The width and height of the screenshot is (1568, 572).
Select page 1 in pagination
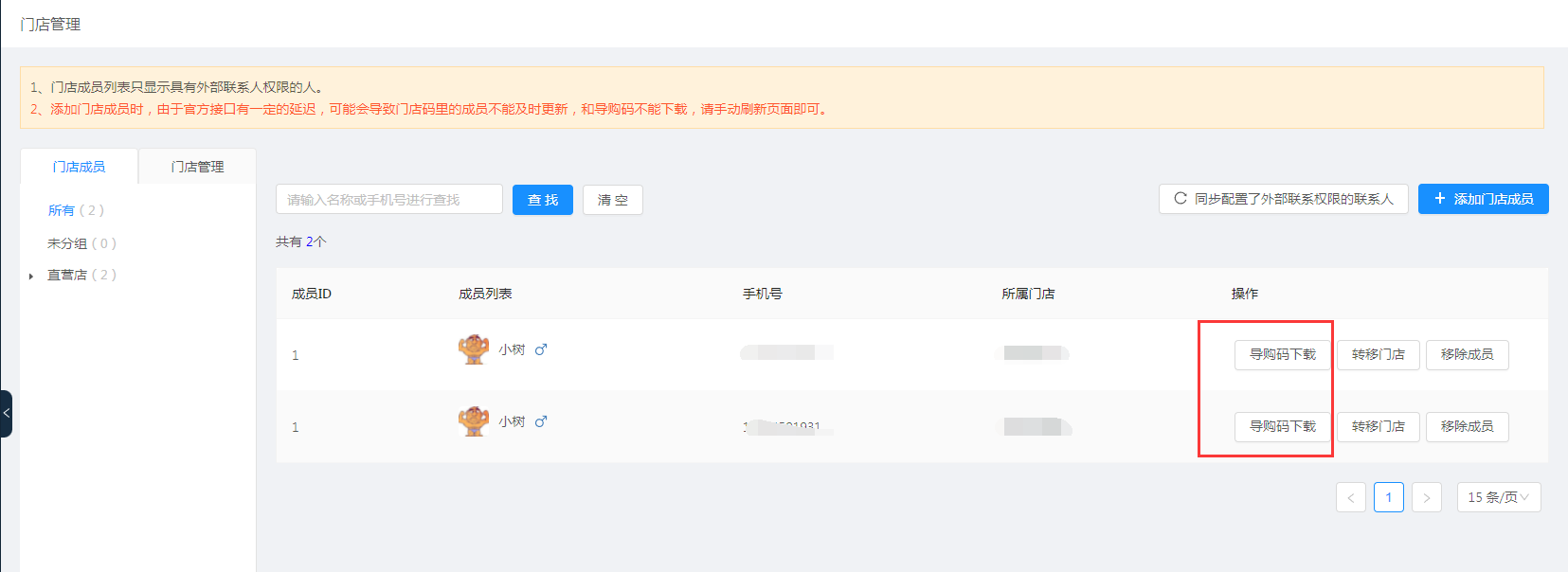tap(1389, 497)
